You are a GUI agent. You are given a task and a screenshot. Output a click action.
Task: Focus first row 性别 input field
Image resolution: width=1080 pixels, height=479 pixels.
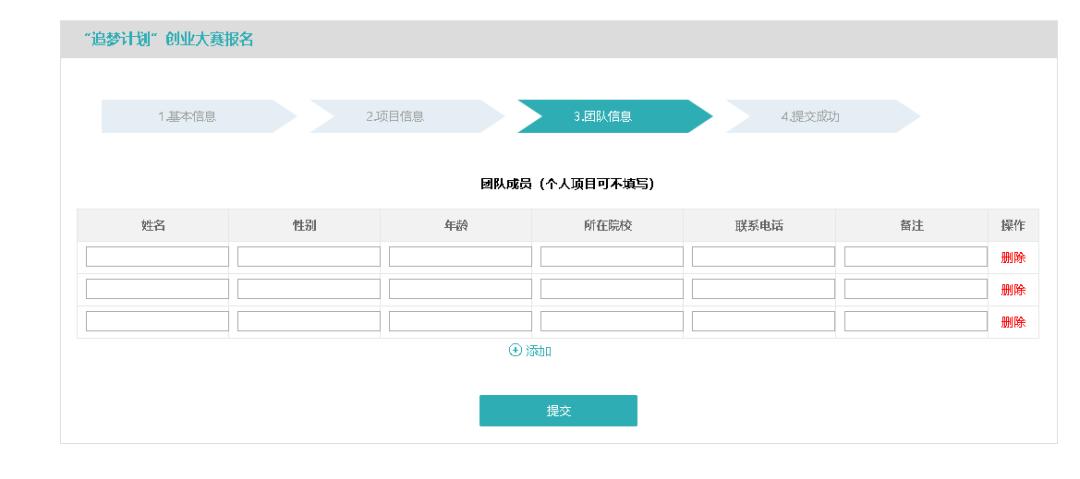tap(309, 257)
